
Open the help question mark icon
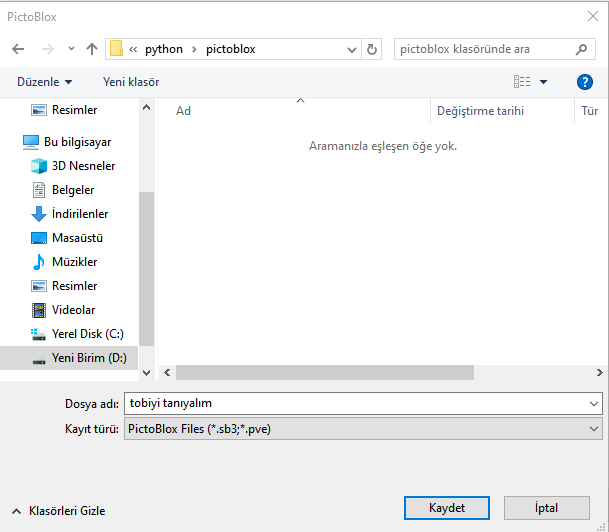click(585, 82)
